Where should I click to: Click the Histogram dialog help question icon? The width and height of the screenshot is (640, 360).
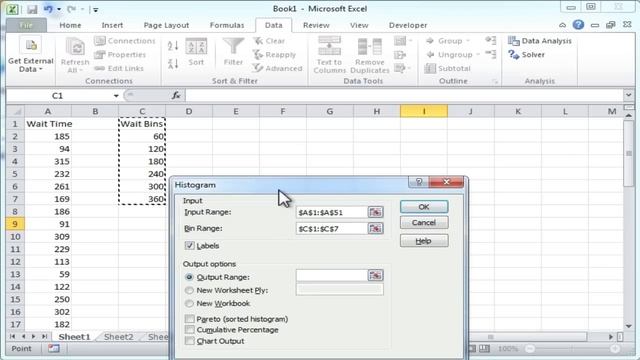tap(418, 182)
